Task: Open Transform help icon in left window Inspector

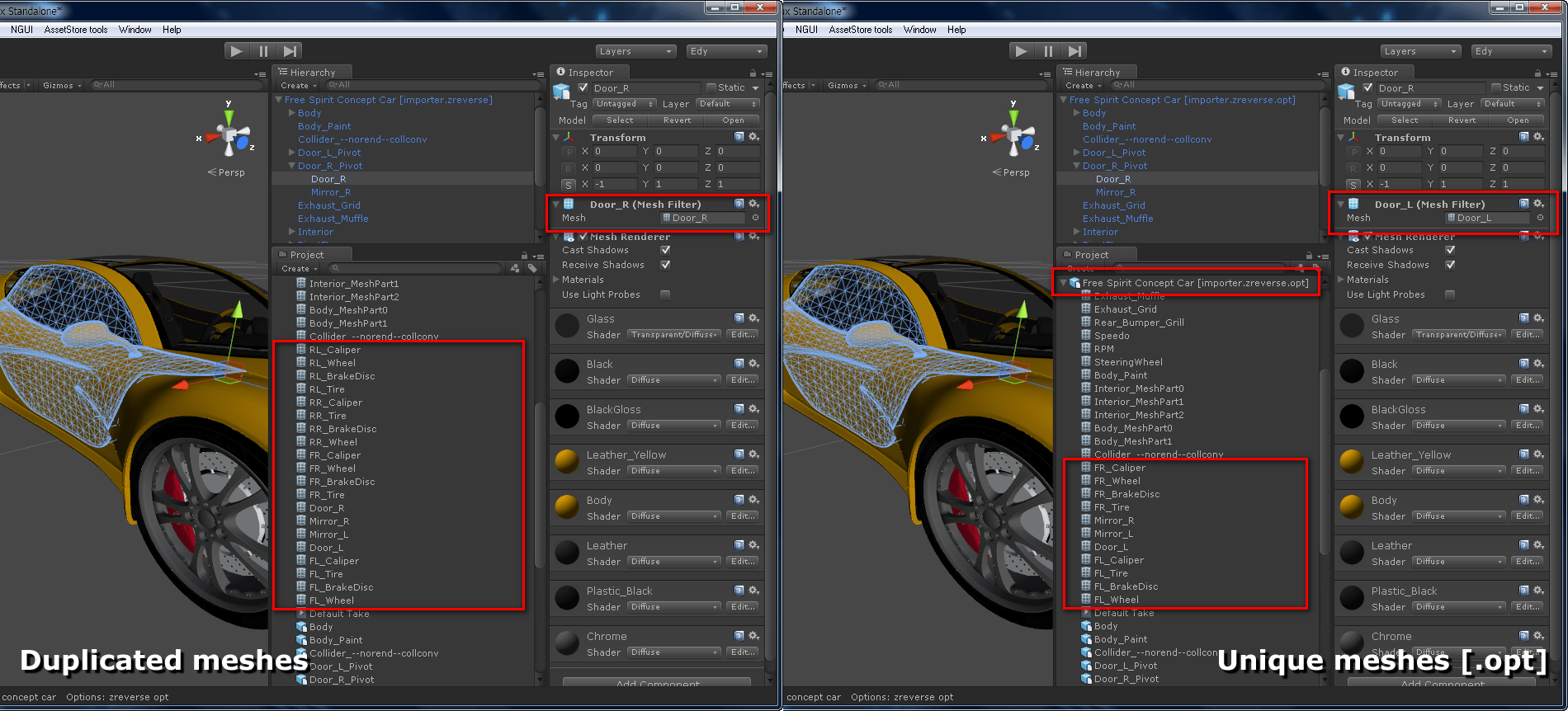Action: [739, 137]
